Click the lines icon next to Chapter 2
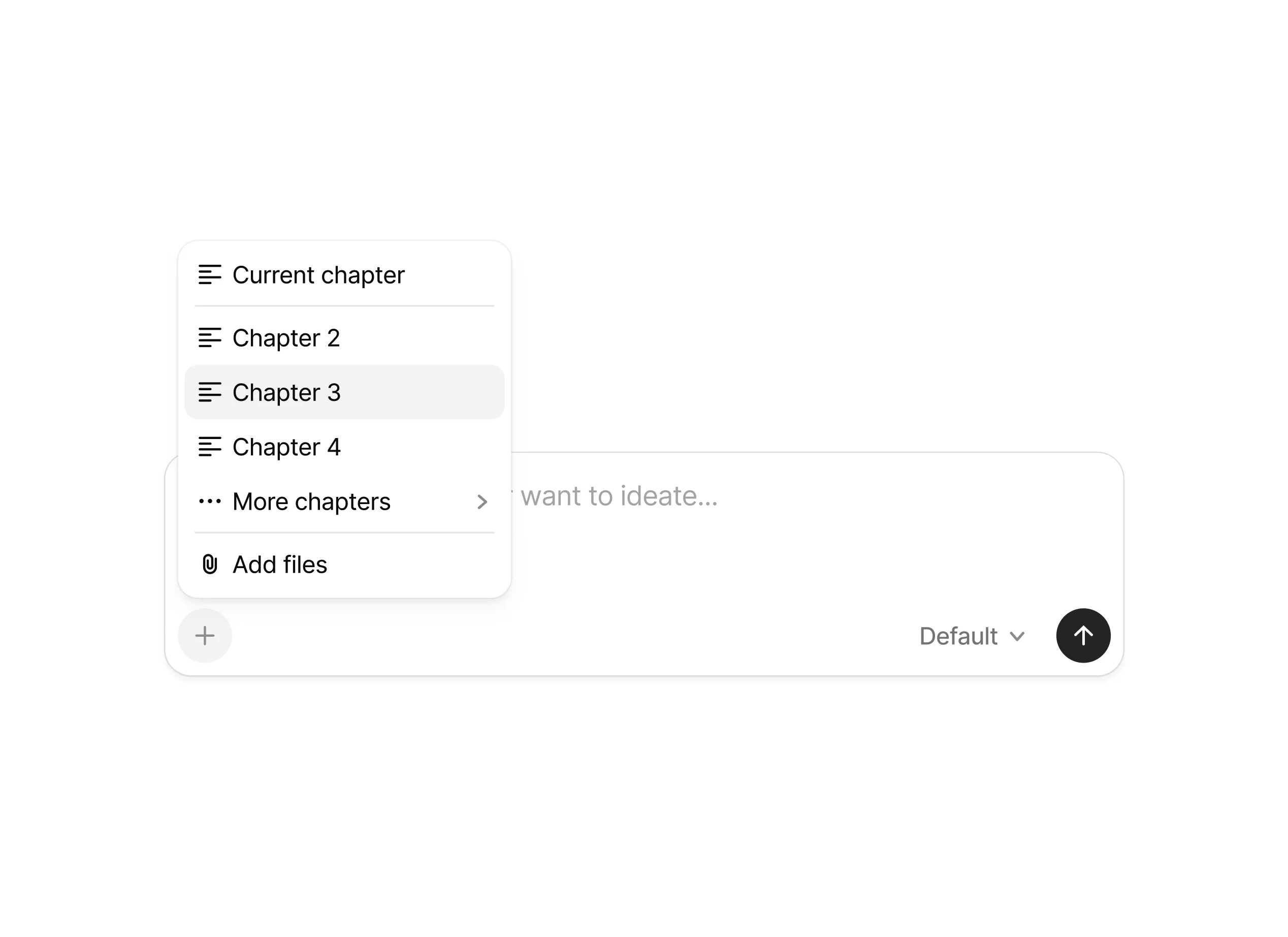Viewport: 1288px width, 937px height. pyautogui.click(x=210, y=338)
